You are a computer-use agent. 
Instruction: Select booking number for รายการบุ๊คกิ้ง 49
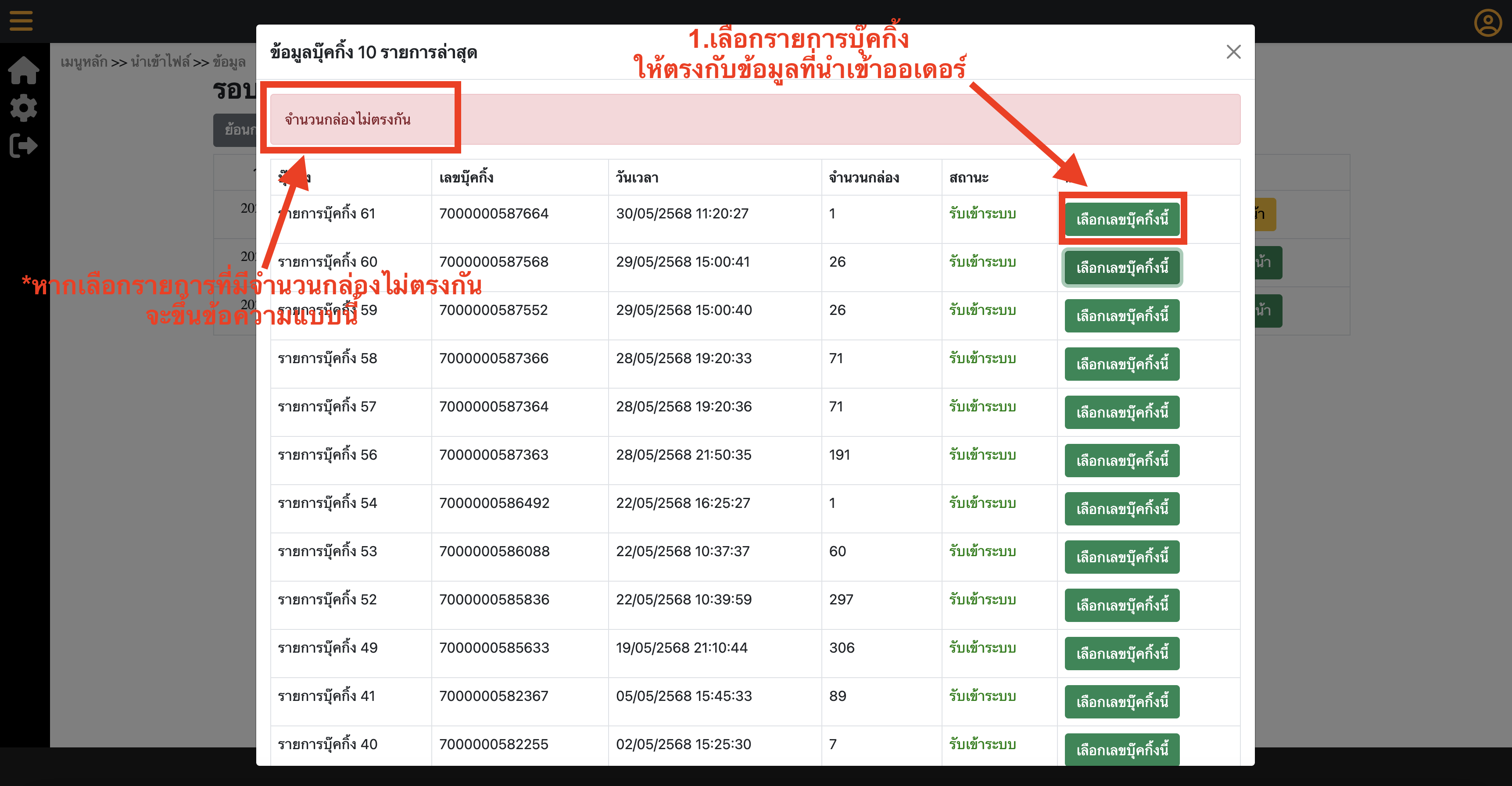click(1121, 654)
